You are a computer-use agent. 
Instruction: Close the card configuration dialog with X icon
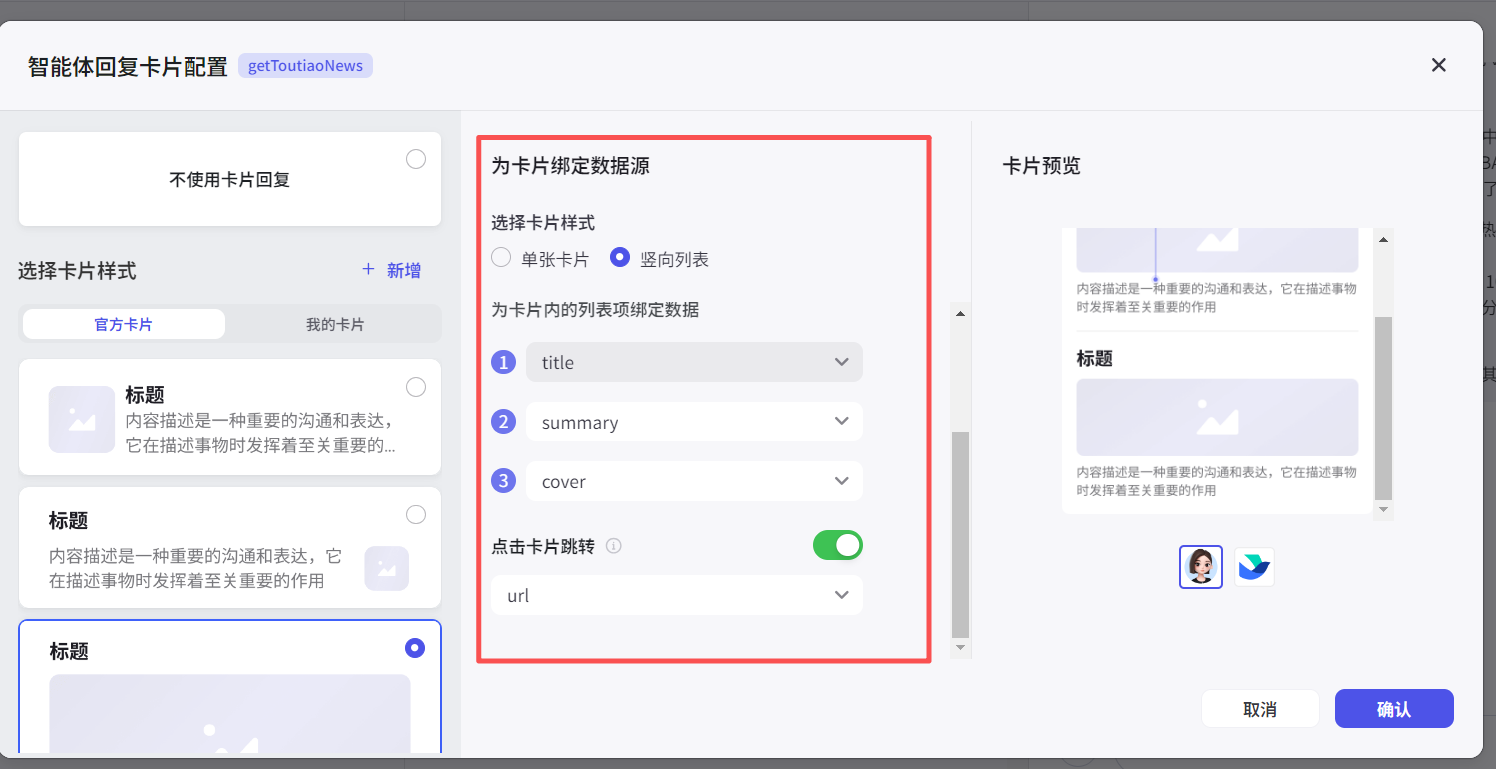1438,64
